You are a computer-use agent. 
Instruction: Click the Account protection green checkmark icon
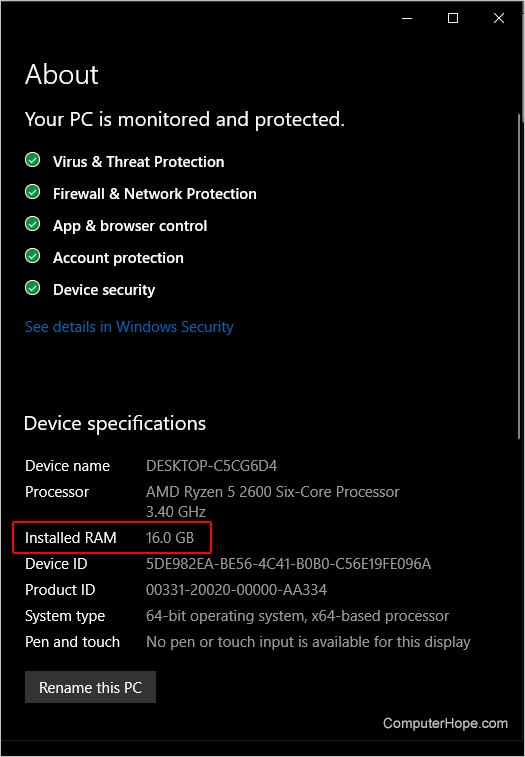point(32,256)
